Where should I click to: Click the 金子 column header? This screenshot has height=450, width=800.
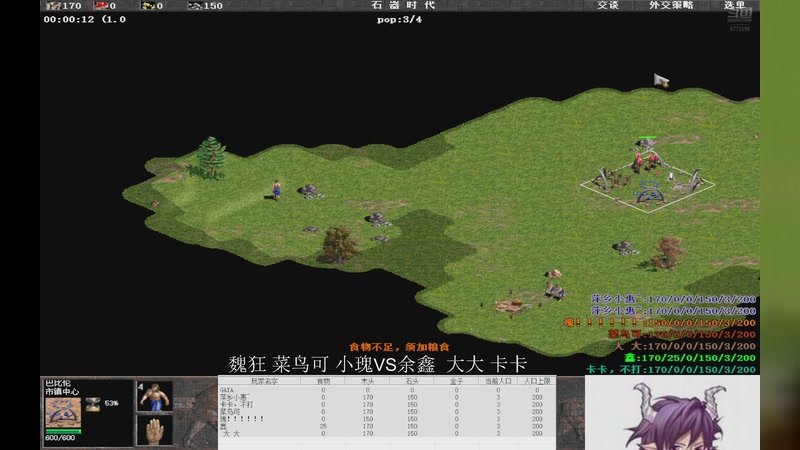457,381
